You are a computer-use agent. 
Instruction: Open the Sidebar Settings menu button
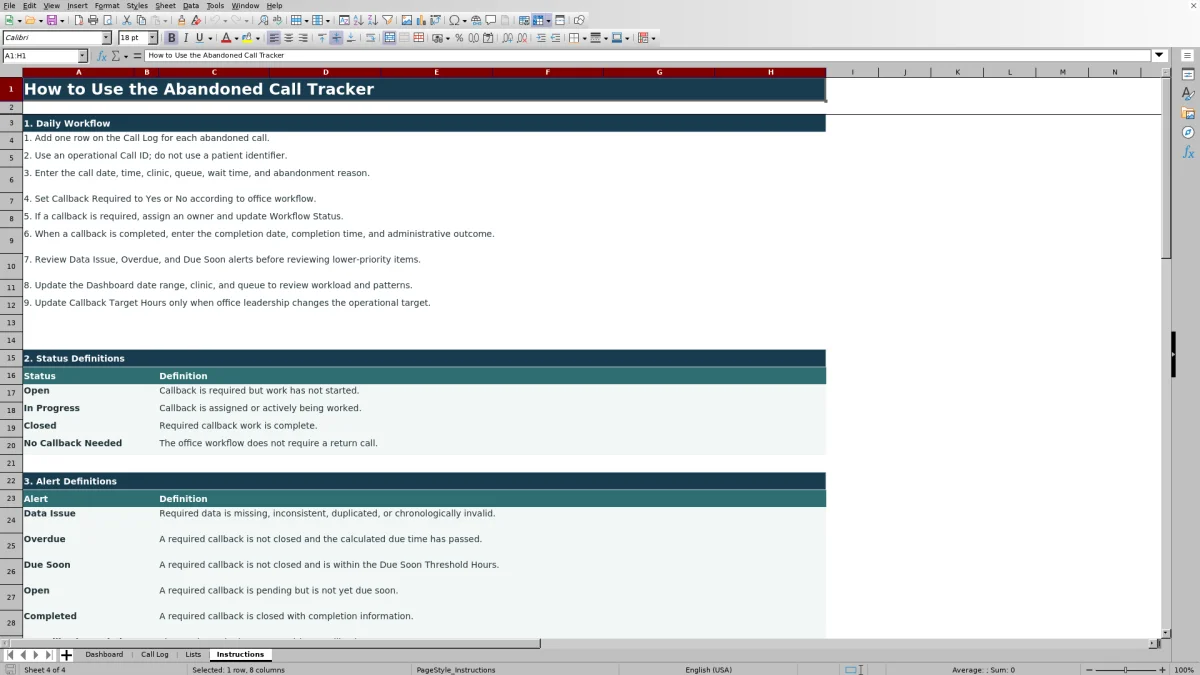tap(1188, 55)
